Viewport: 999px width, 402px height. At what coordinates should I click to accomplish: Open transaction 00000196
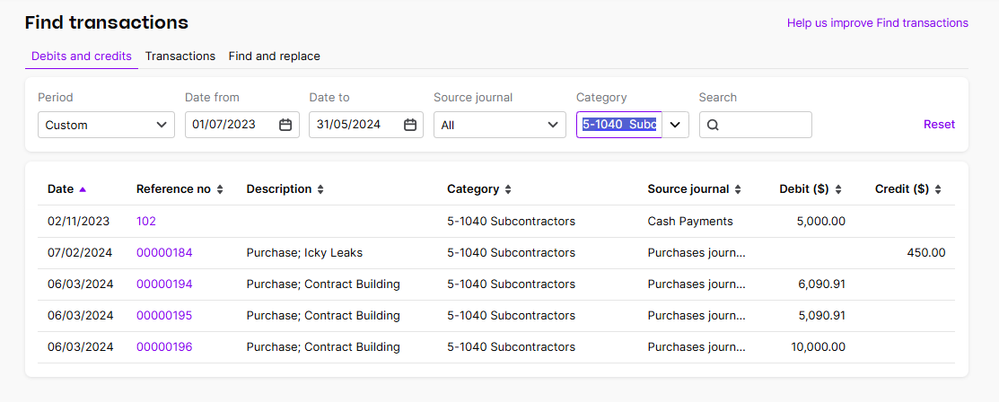[x=164, y=347]
